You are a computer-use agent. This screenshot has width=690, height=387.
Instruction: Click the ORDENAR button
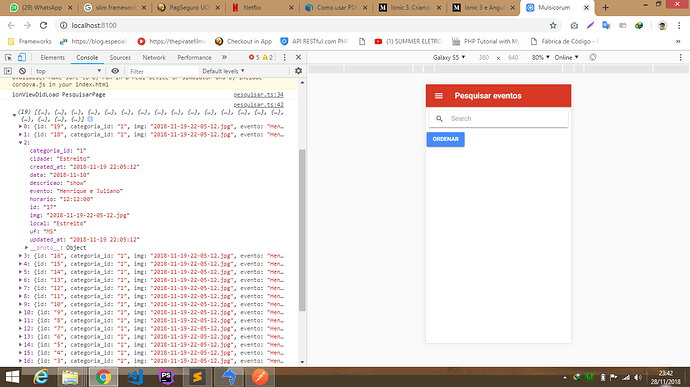(445, 139)
